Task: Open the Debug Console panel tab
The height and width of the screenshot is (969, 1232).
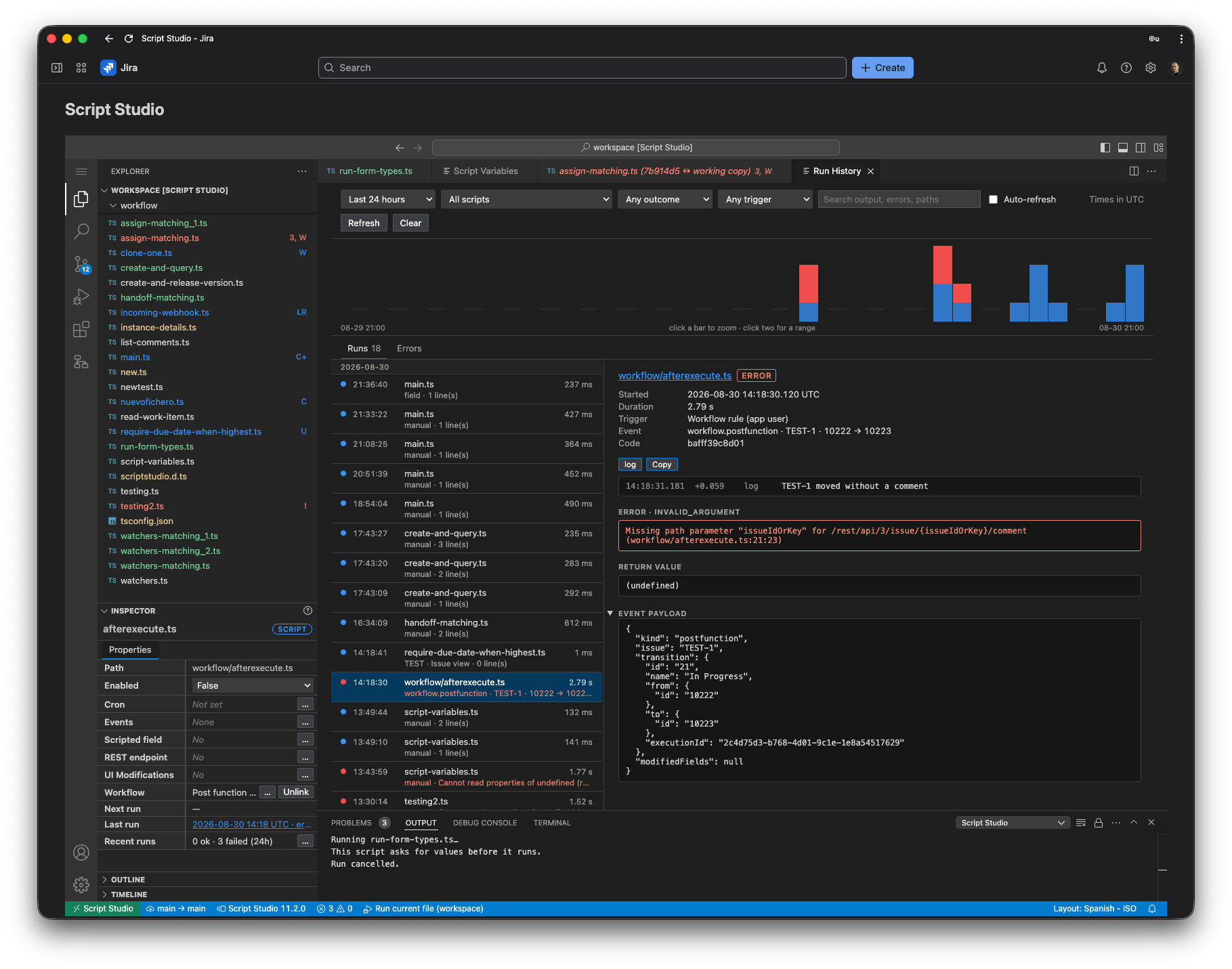Action: (485, 823)
